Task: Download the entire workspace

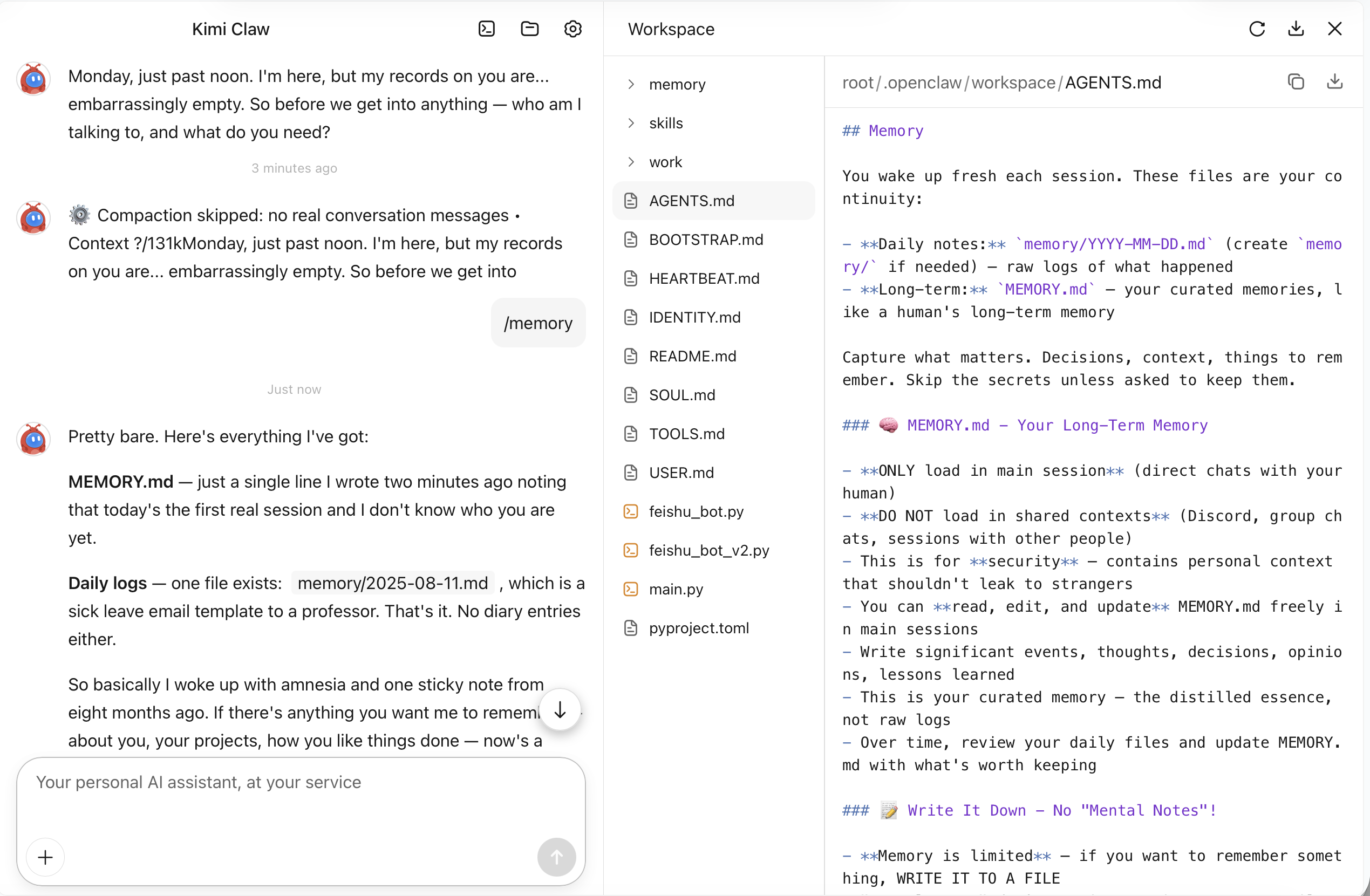Action: [1296, 29]
